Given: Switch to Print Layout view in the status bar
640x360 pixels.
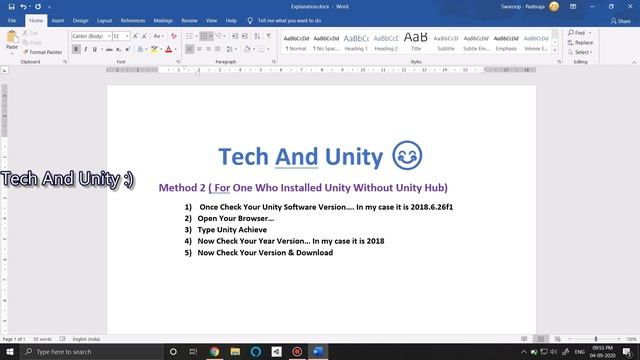Looking at the screenshot, I should [540, 339].
